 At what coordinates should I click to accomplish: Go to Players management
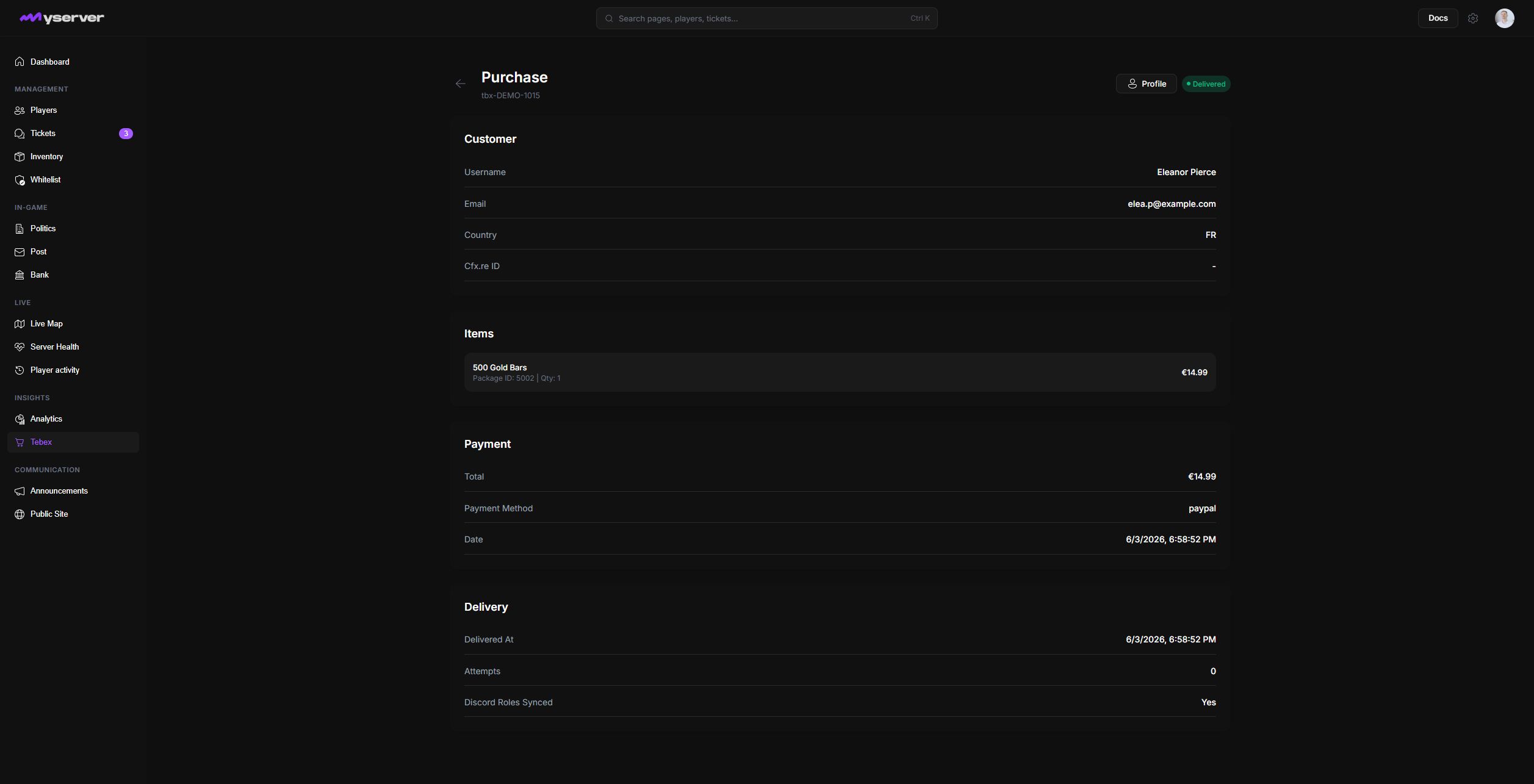(x=73, y=110)
